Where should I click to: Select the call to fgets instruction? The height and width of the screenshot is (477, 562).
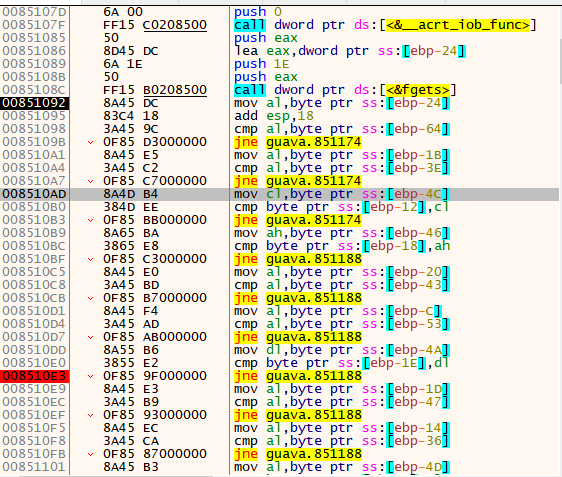tap(346, 90)
